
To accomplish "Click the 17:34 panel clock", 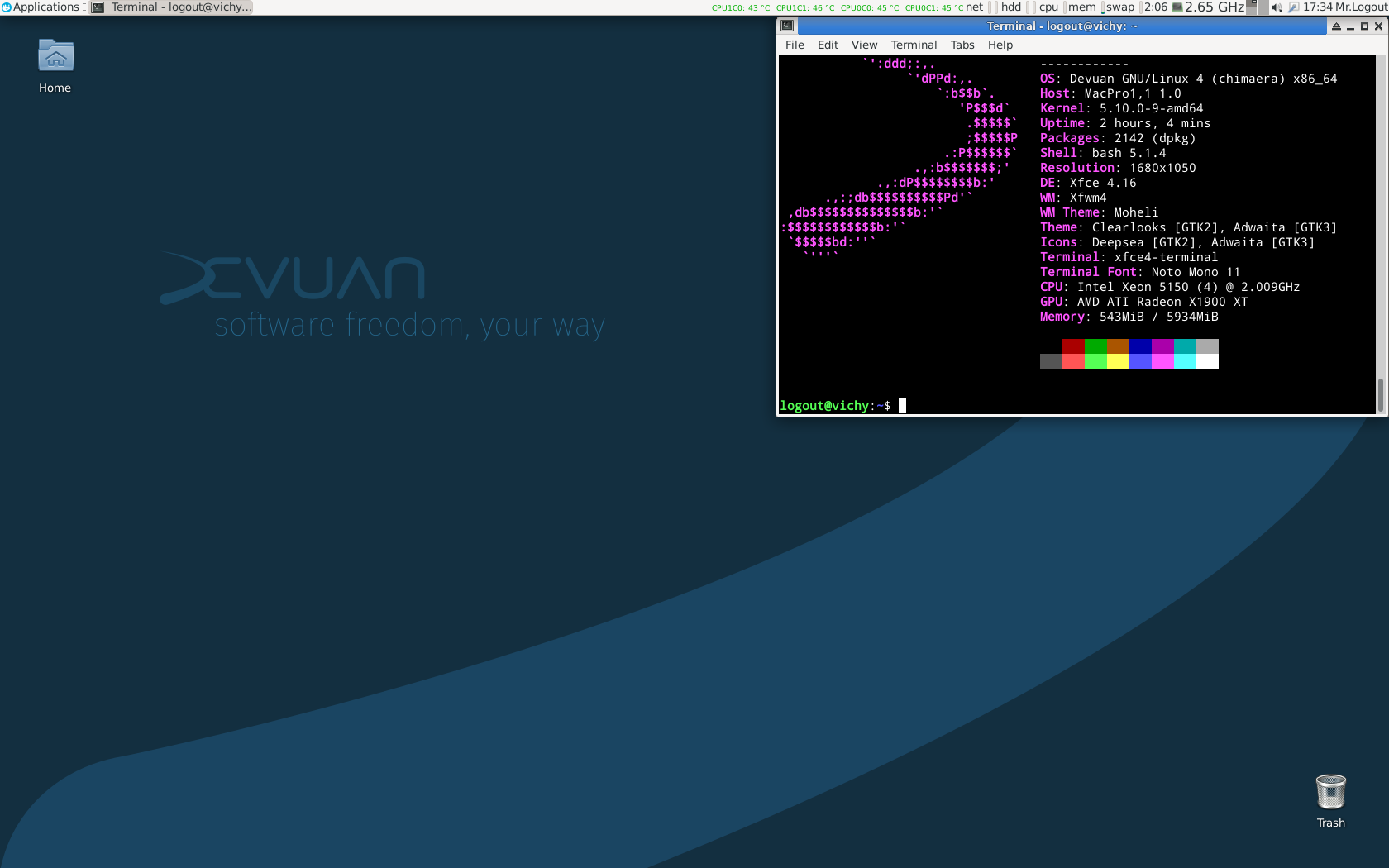I will (1317, 7).
